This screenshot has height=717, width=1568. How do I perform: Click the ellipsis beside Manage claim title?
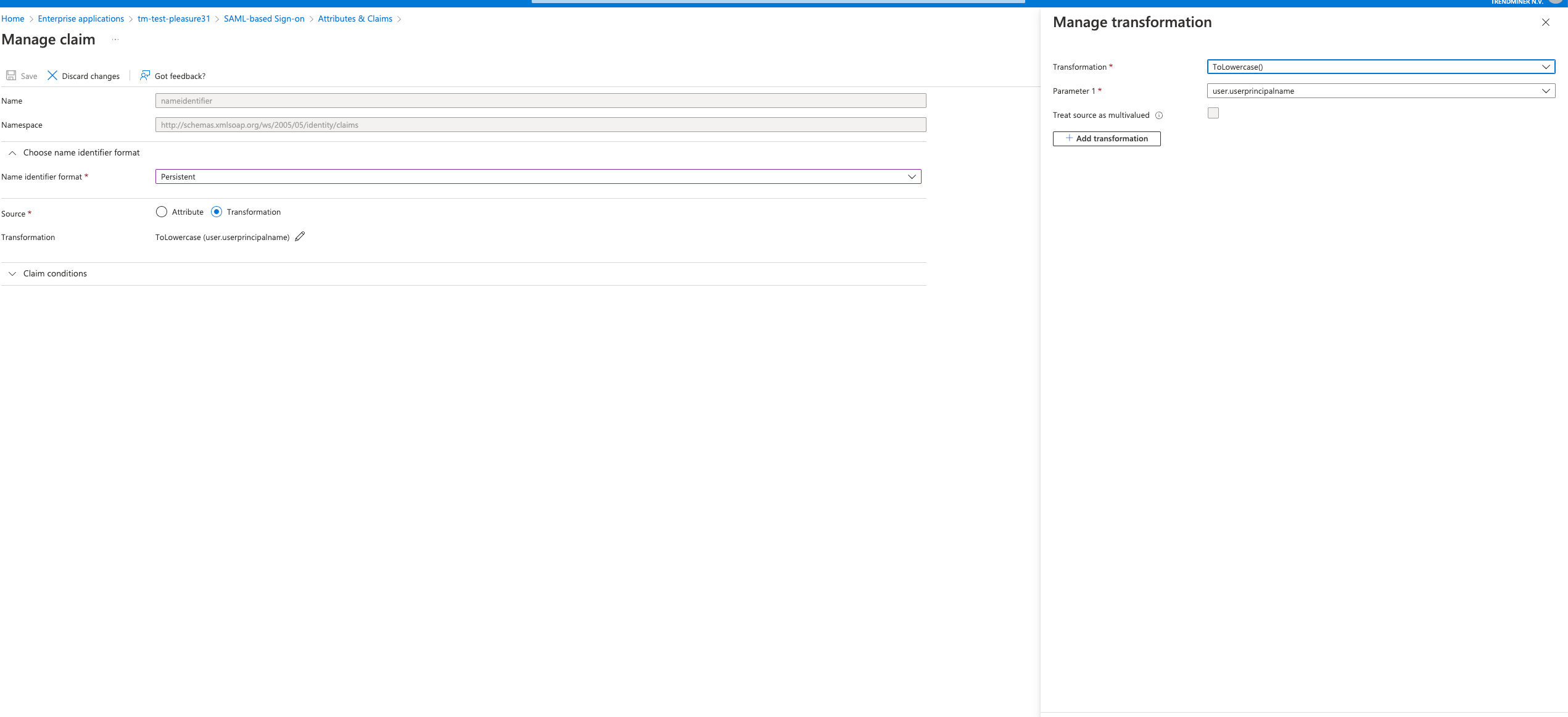115,39
